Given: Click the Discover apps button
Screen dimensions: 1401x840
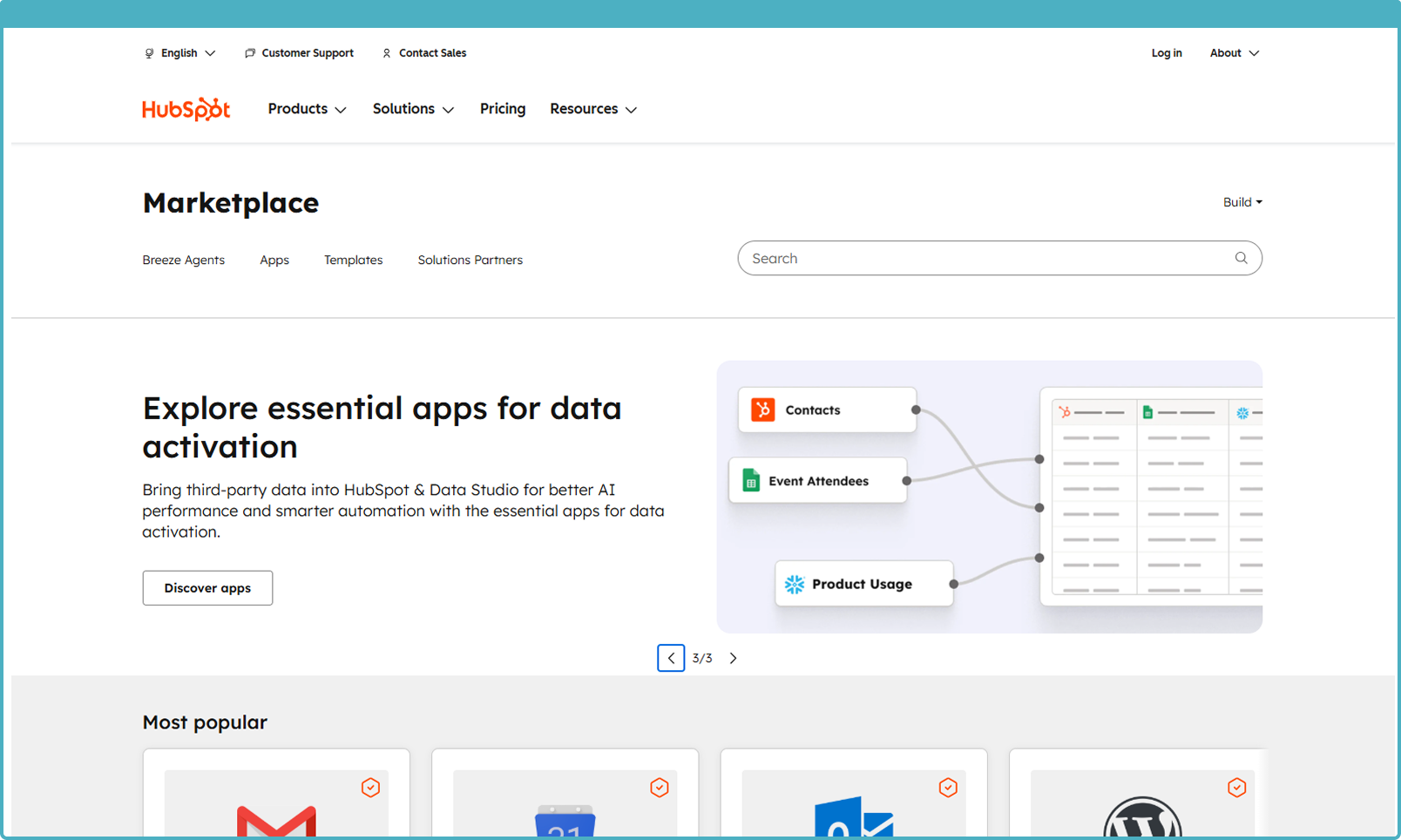Looking at the screenshot, I should [207, 588].
